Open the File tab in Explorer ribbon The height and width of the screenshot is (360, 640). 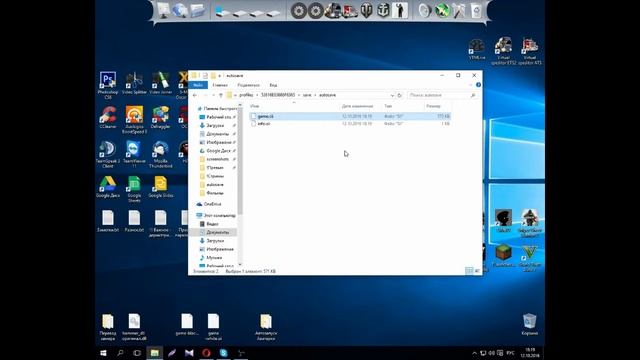[198, 85]
